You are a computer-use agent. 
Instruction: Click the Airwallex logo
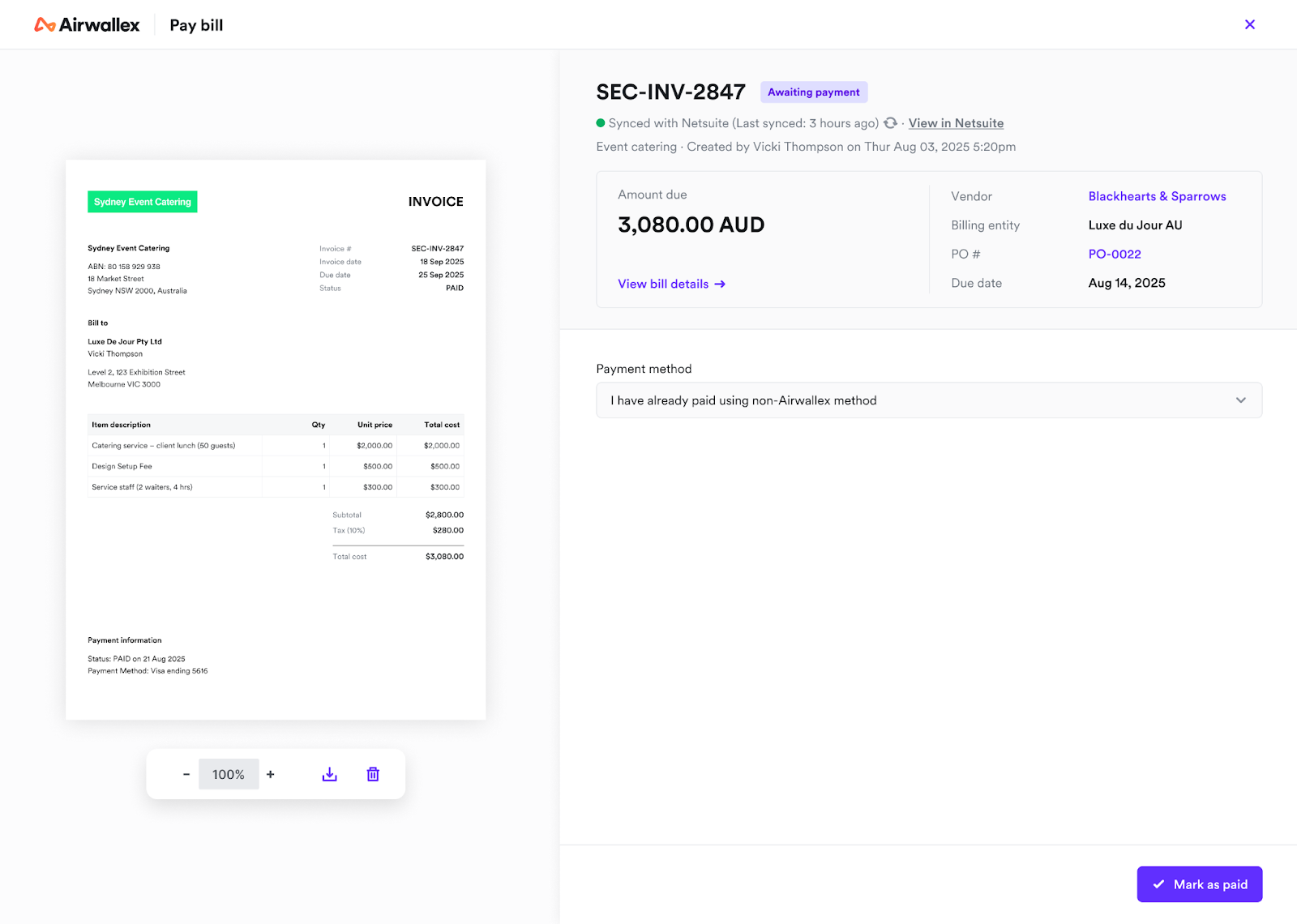87,25
